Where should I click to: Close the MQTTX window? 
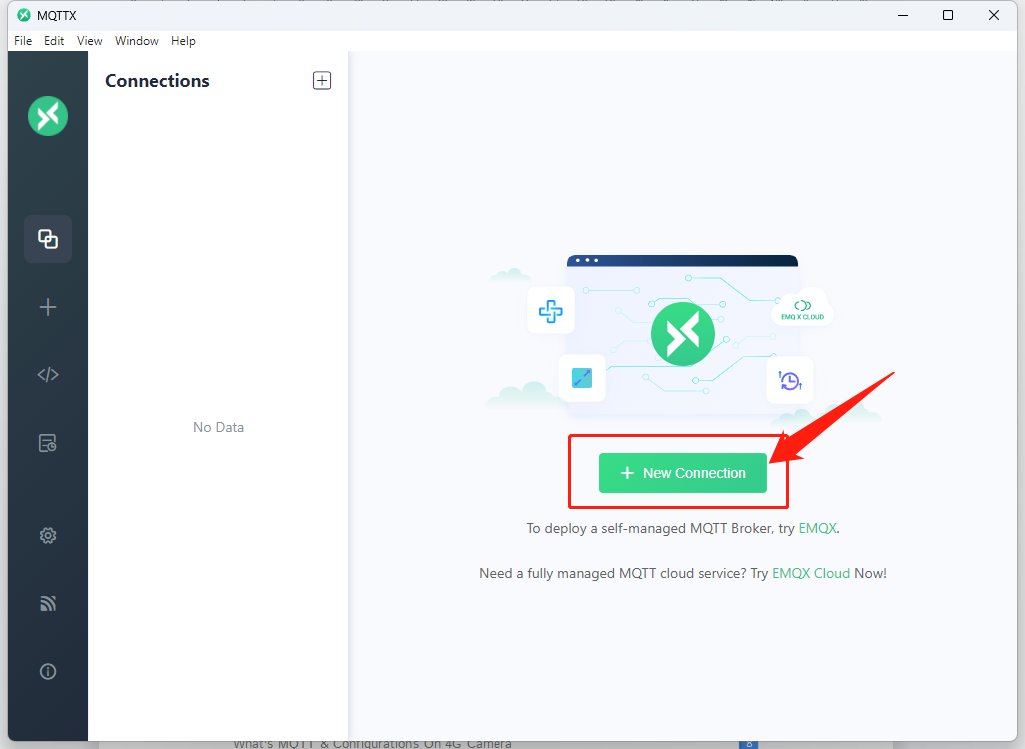[x=994, y=15]
